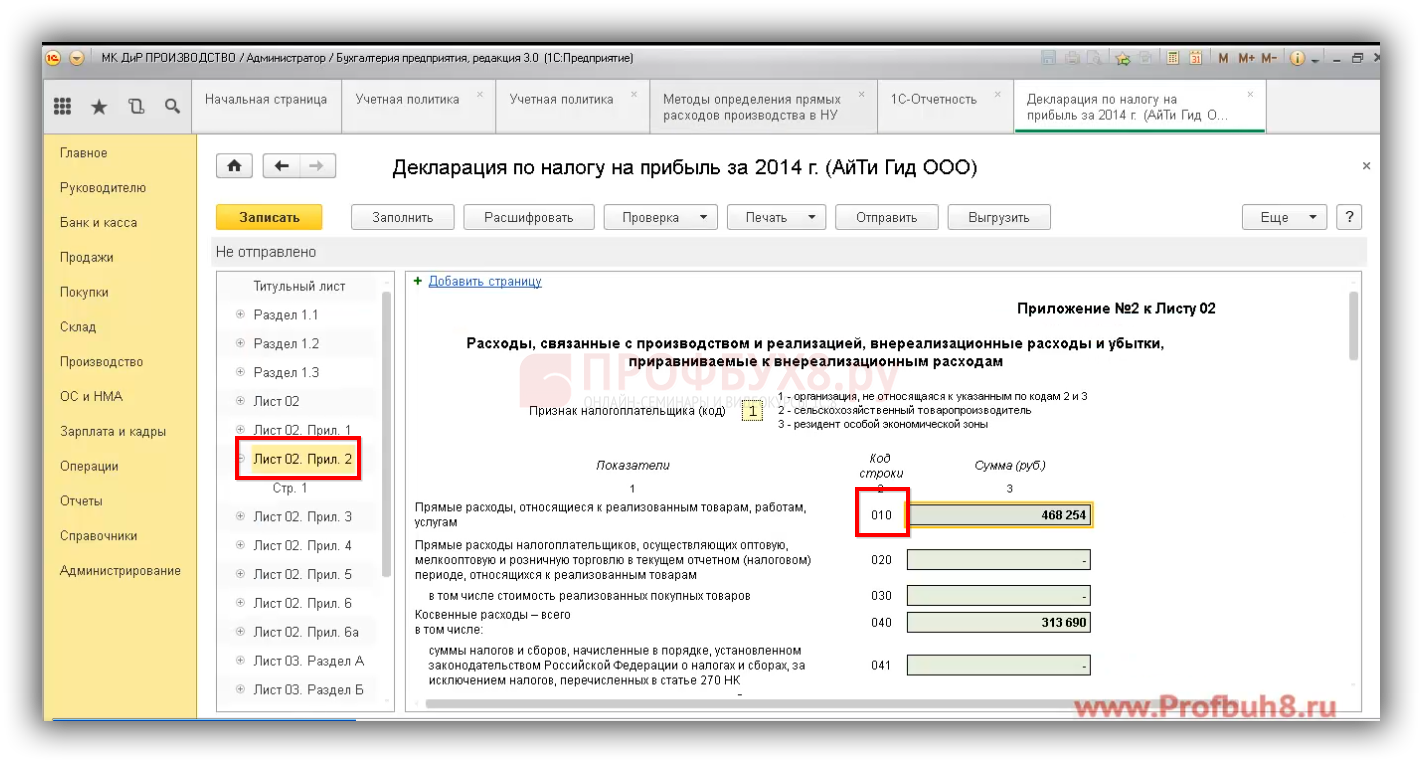Add to favorites via star-arrow icon
This screenshot has width=1422, height=763.
tap(1122, 58)
